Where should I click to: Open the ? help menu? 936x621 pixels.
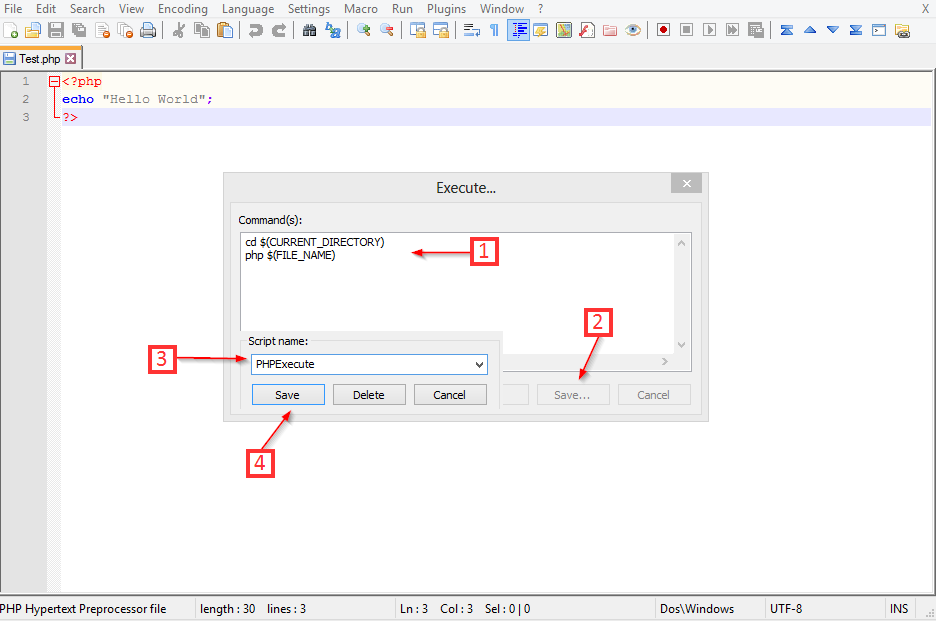pyautogui.click(x=540, y=9)
